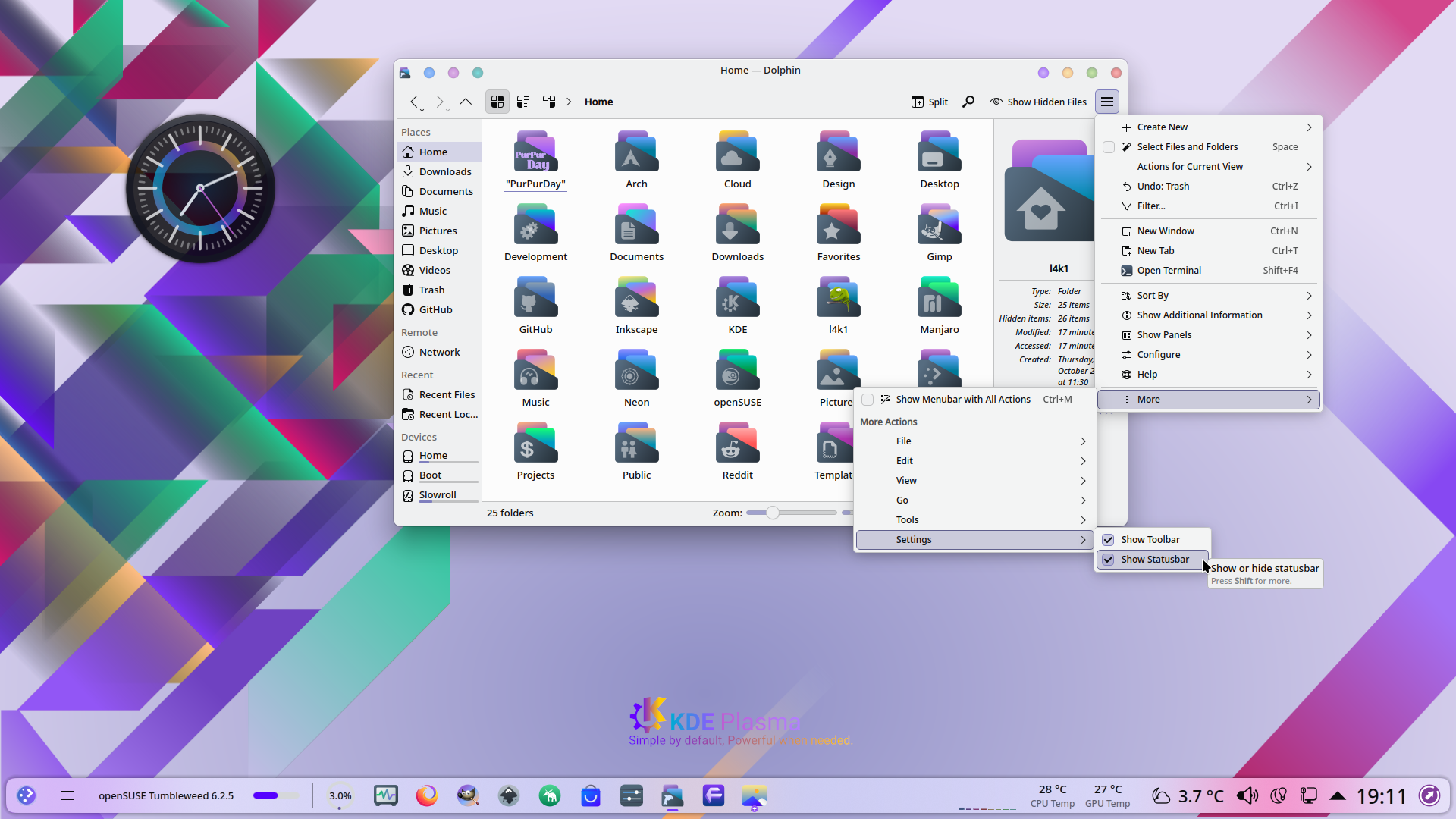
Task: Select the Inkscape folder icon
Action: click(x=636, y=297)
